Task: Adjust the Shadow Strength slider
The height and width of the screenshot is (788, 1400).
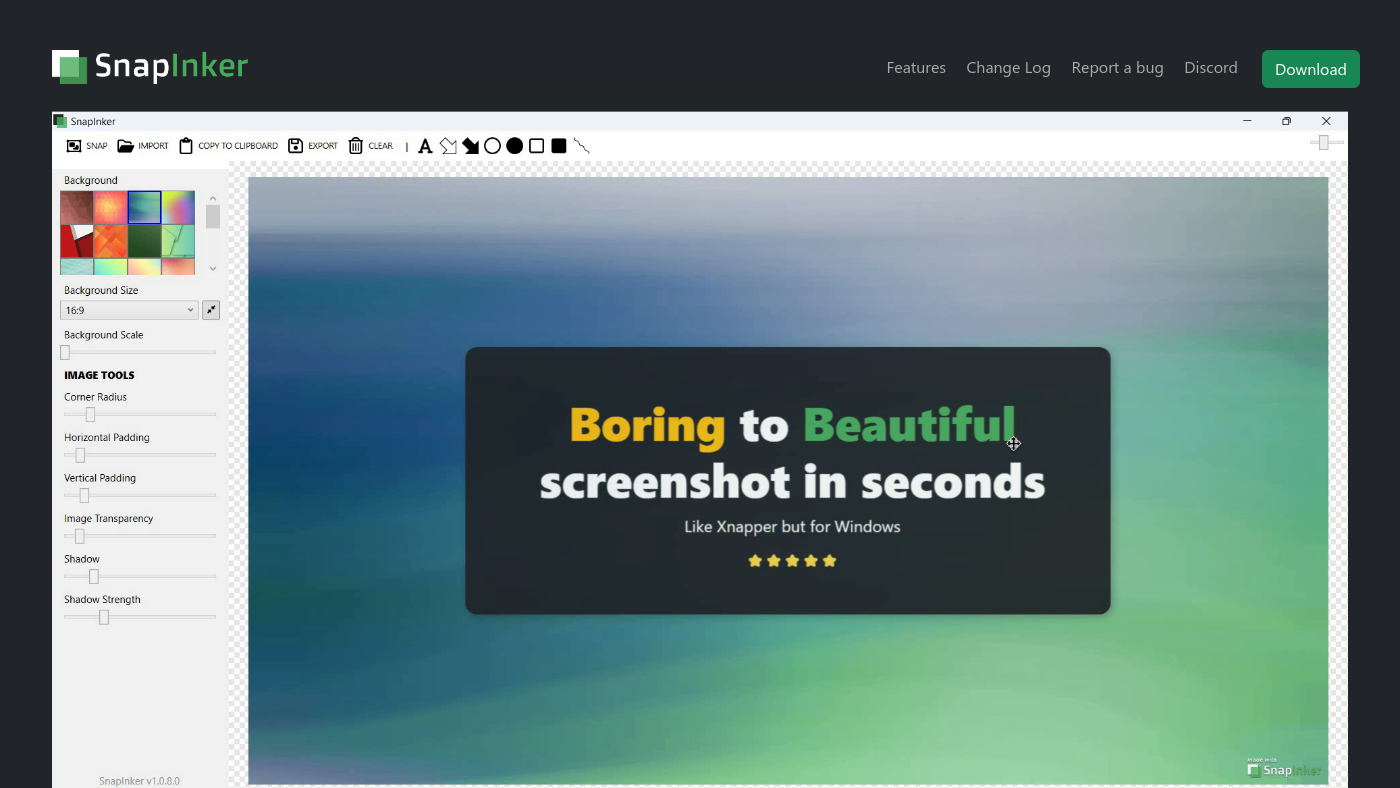Action: coord(140,617)
